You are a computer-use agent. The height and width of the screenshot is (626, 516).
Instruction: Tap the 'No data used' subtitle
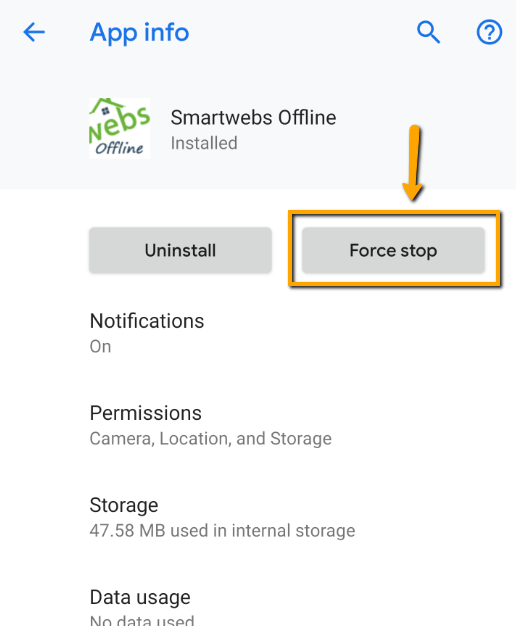[142, 620]
